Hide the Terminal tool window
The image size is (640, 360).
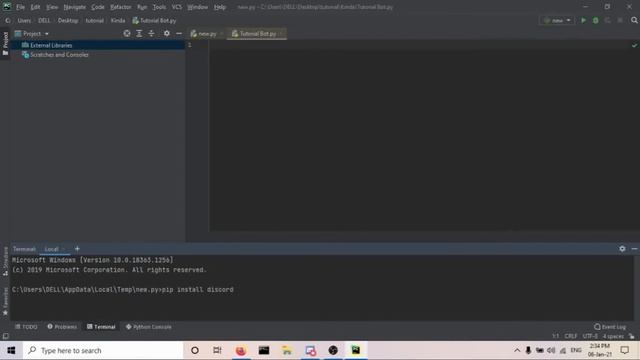pos(634,249)
